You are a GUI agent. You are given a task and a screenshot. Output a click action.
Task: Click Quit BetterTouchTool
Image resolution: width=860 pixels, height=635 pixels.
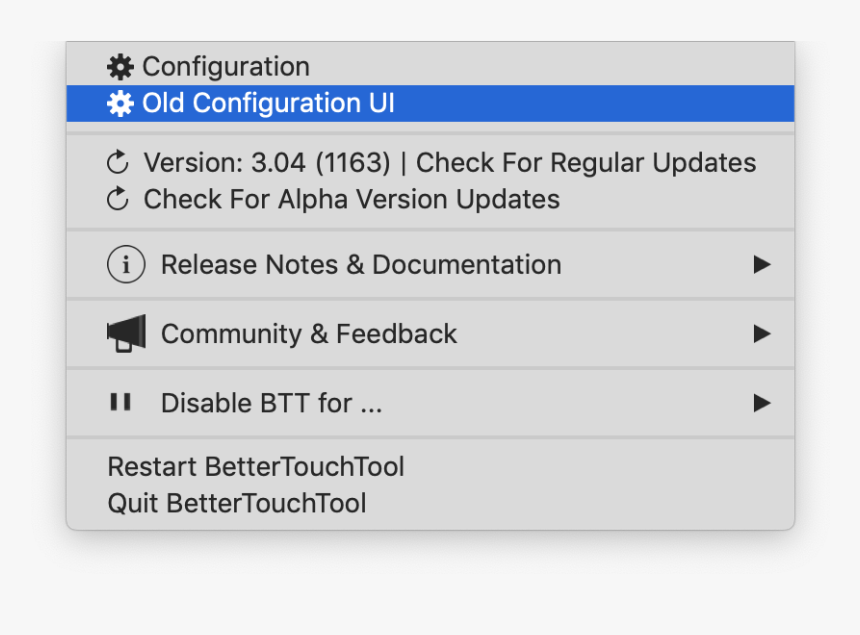[237, 503]
